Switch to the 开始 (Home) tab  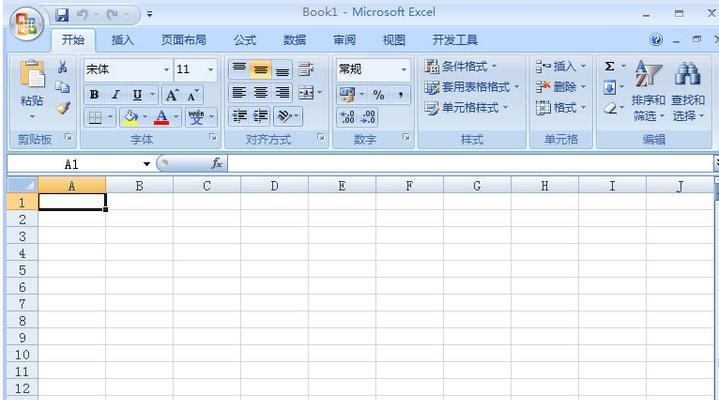[x=73, y=40]
